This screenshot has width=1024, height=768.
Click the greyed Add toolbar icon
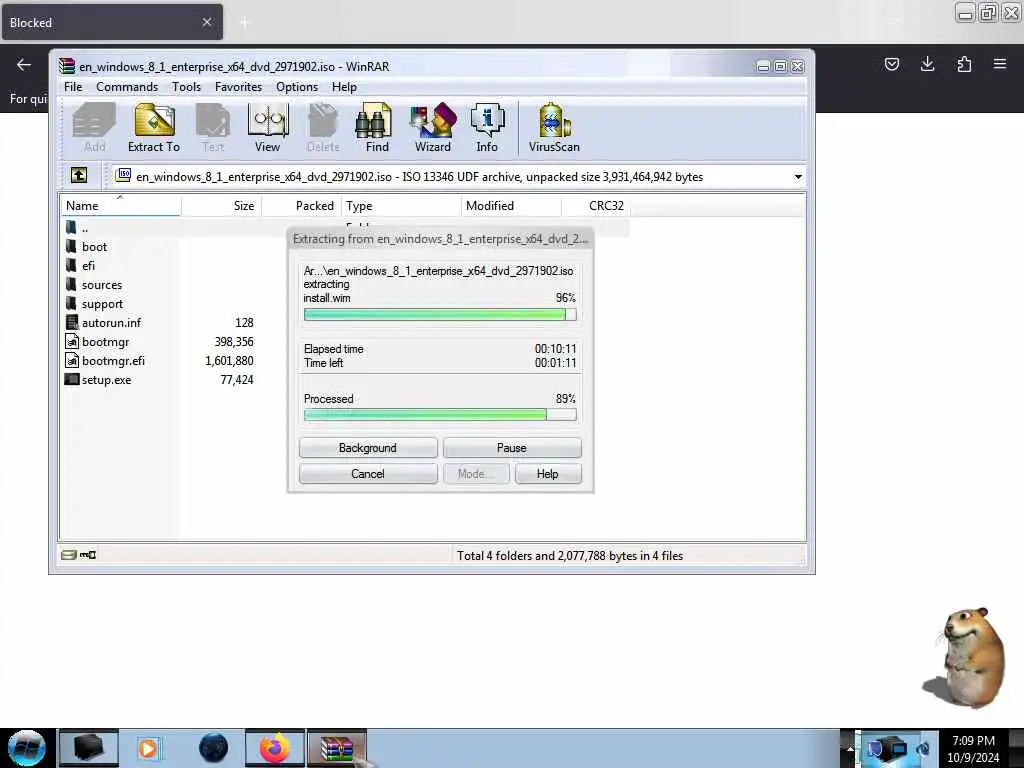pyautogui.click(x=94, y=128)
